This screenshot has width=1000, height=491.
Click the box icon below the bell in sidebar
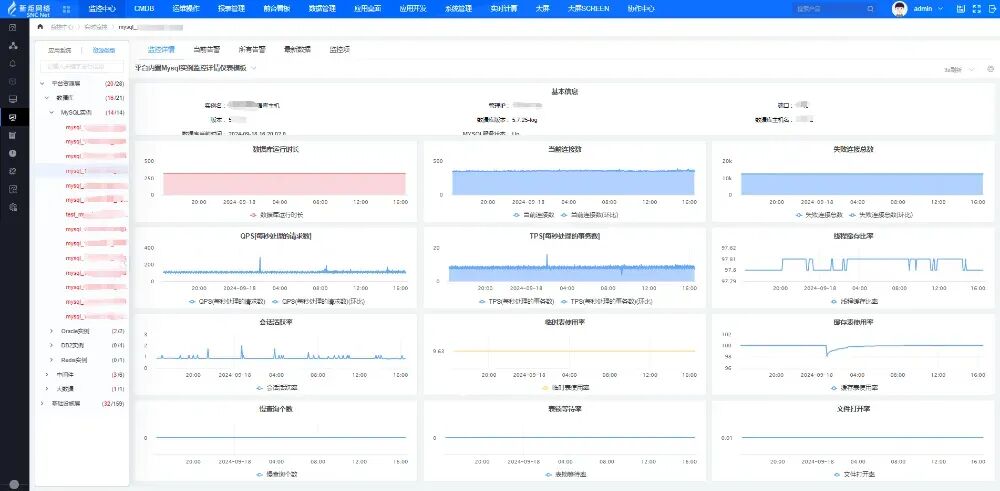(13, 82)
